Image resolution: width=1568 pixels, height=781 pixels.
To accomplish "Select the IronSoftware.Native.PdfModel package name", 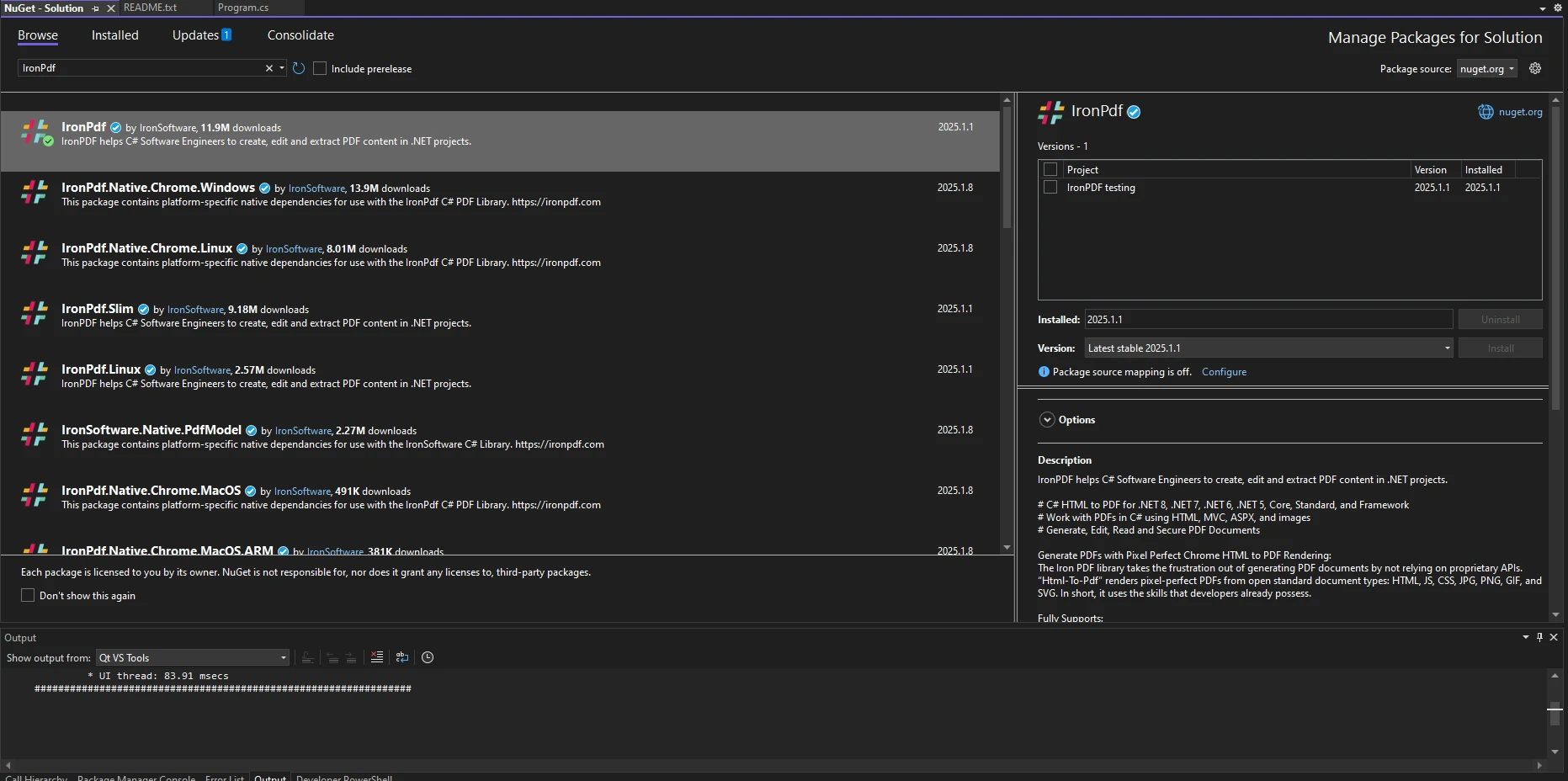I will tap(151, 430).
